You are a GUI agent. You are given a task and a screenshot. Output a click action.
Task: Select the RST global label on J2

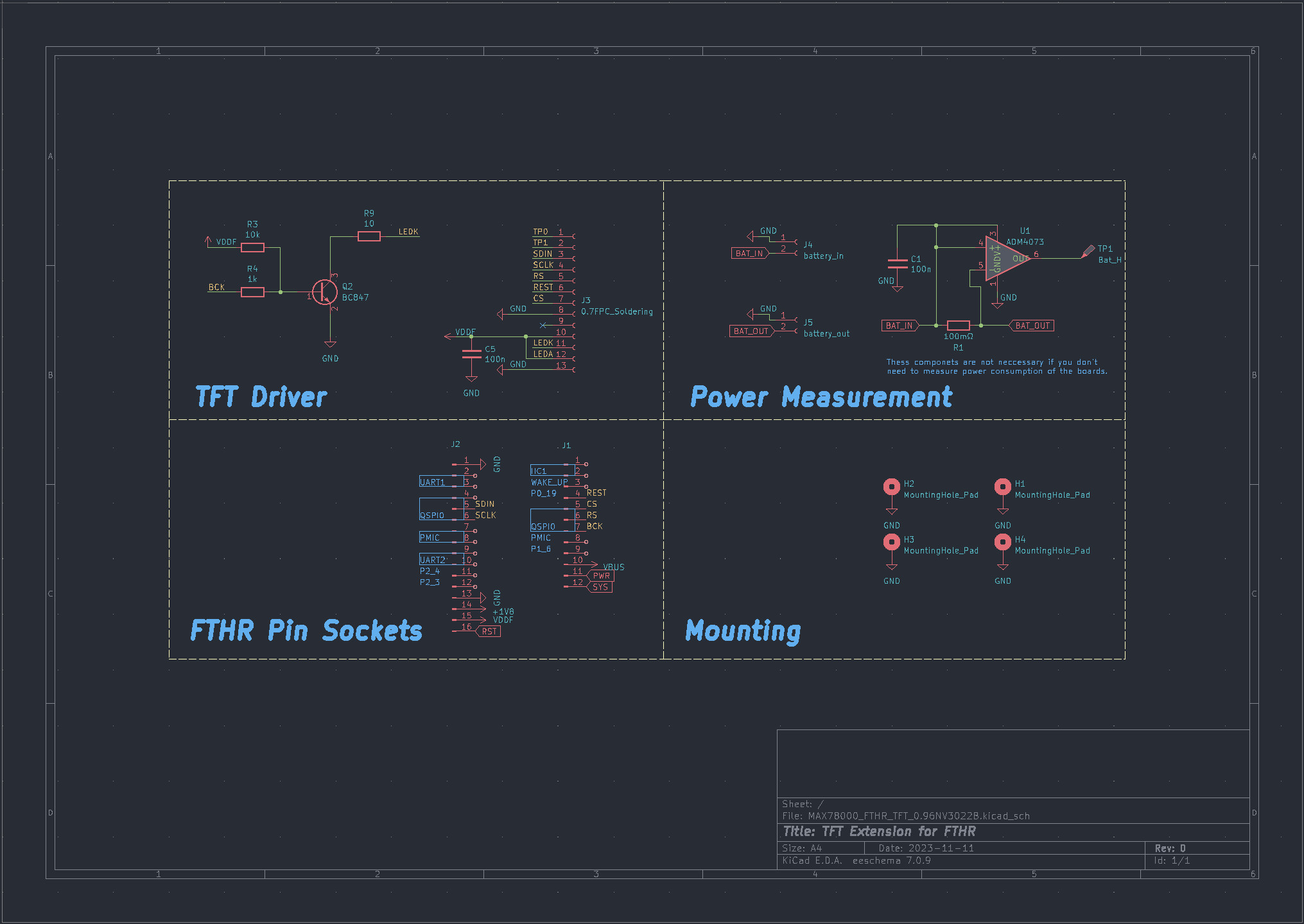coord(488,631)
